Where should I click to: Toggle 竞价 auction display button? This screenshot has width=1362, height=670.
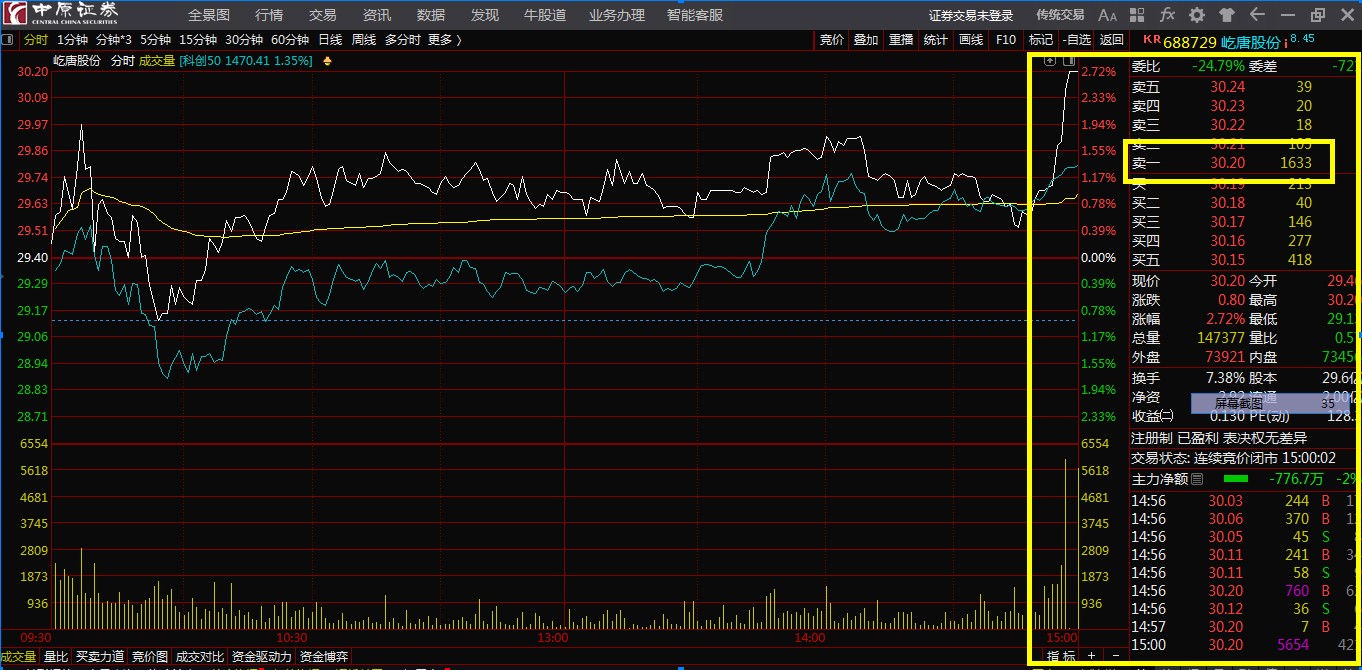(x=832, y=40)
